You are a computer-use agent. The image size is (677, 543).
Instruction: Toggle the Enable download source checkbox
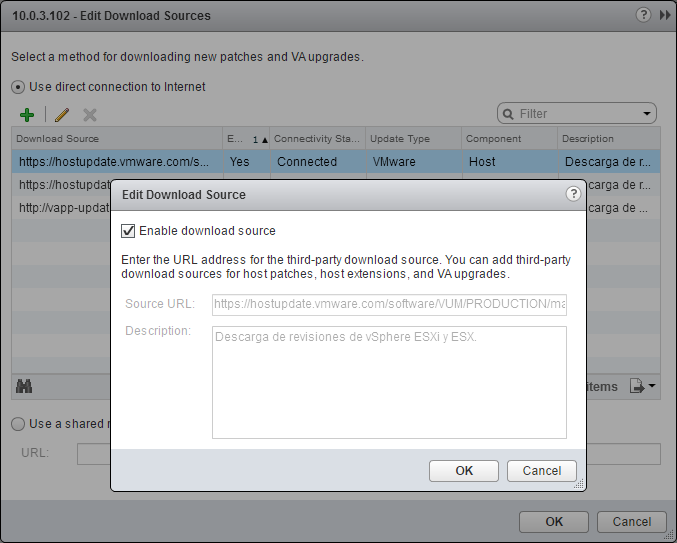tap(128, 231)
